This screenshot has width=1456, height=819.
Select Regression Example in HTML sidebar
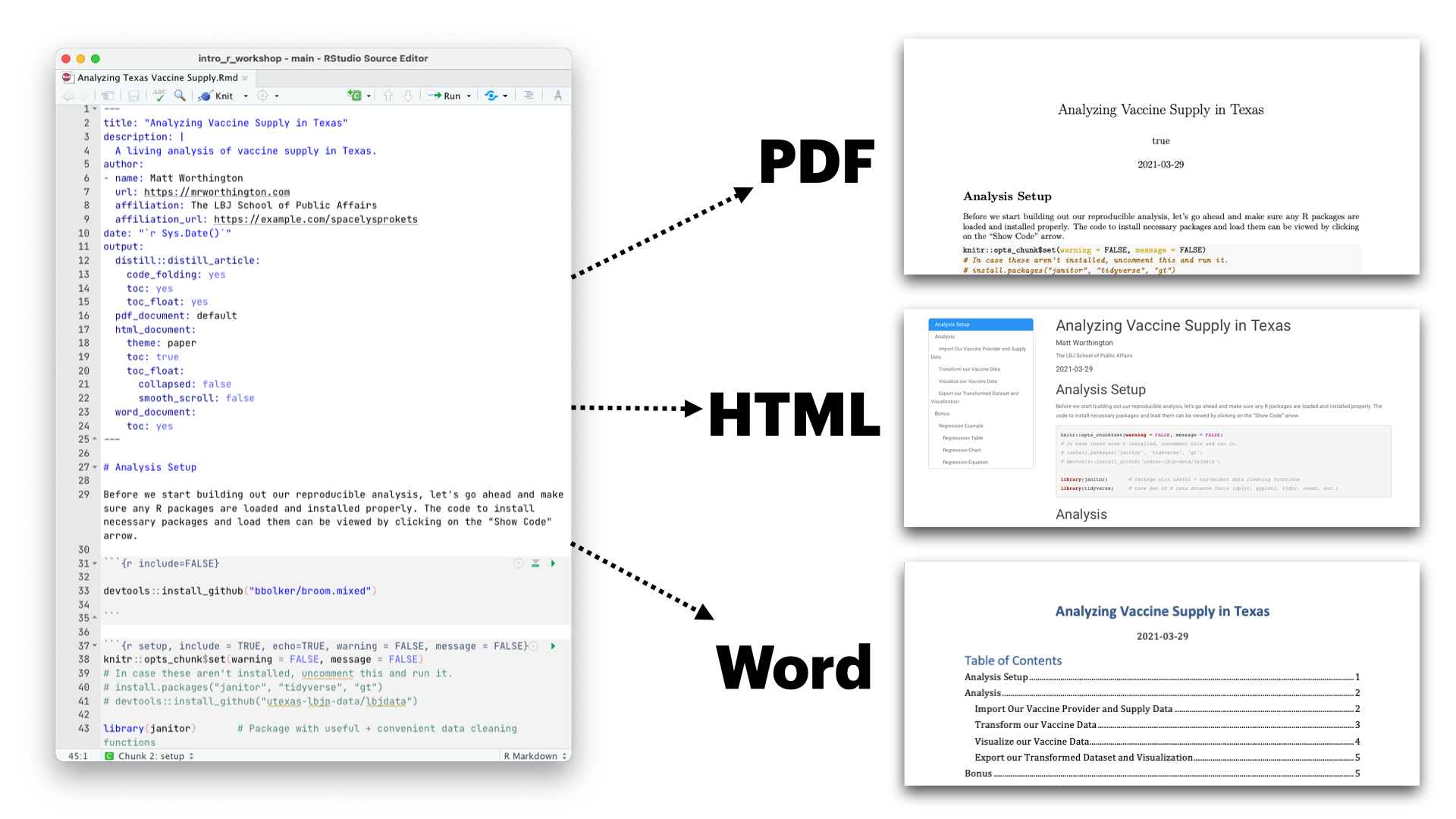coord(961,426)
